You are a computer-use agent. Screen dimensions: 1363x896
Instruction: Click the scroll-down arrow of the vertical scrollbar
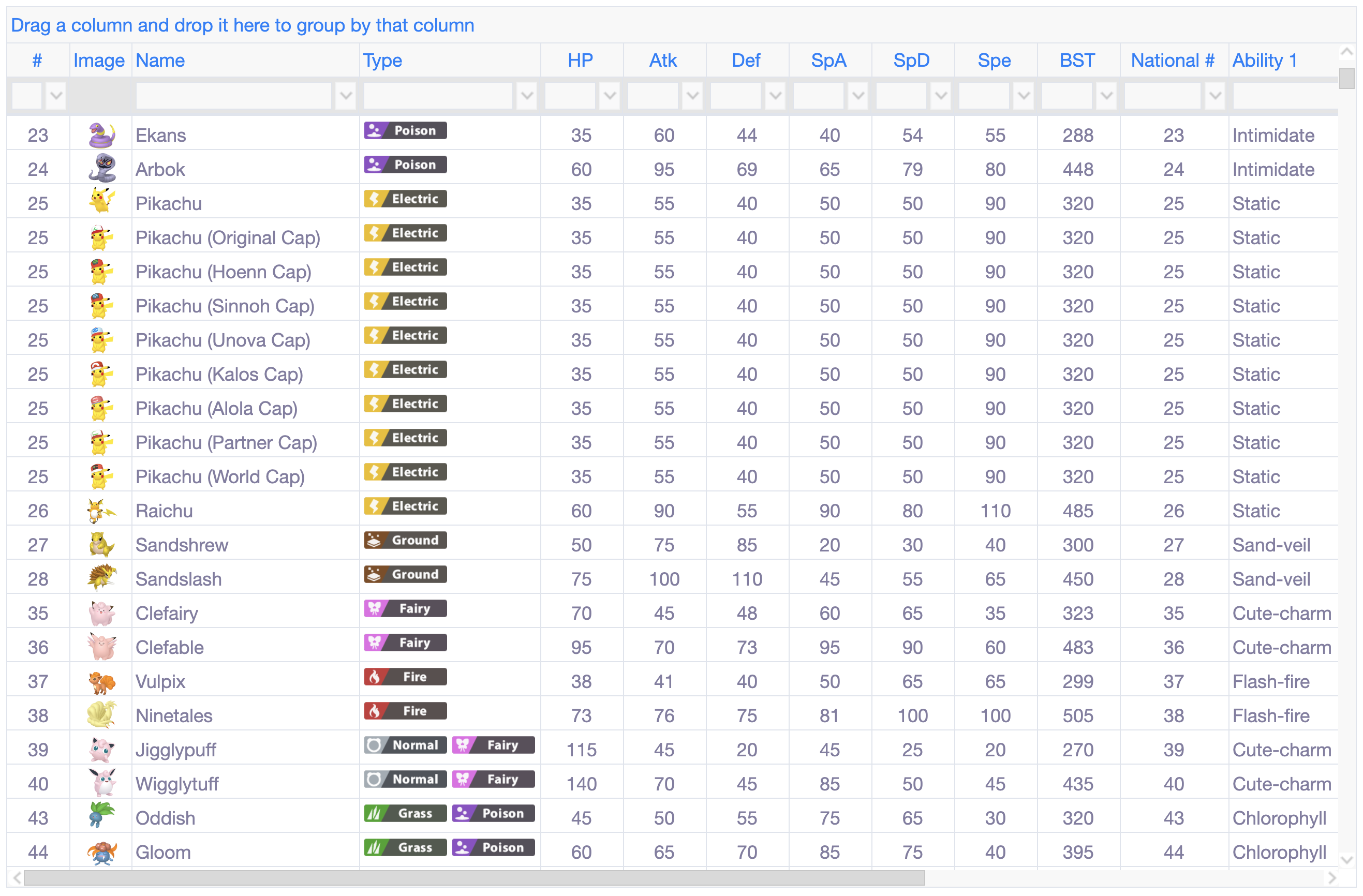pos(1347,859)
